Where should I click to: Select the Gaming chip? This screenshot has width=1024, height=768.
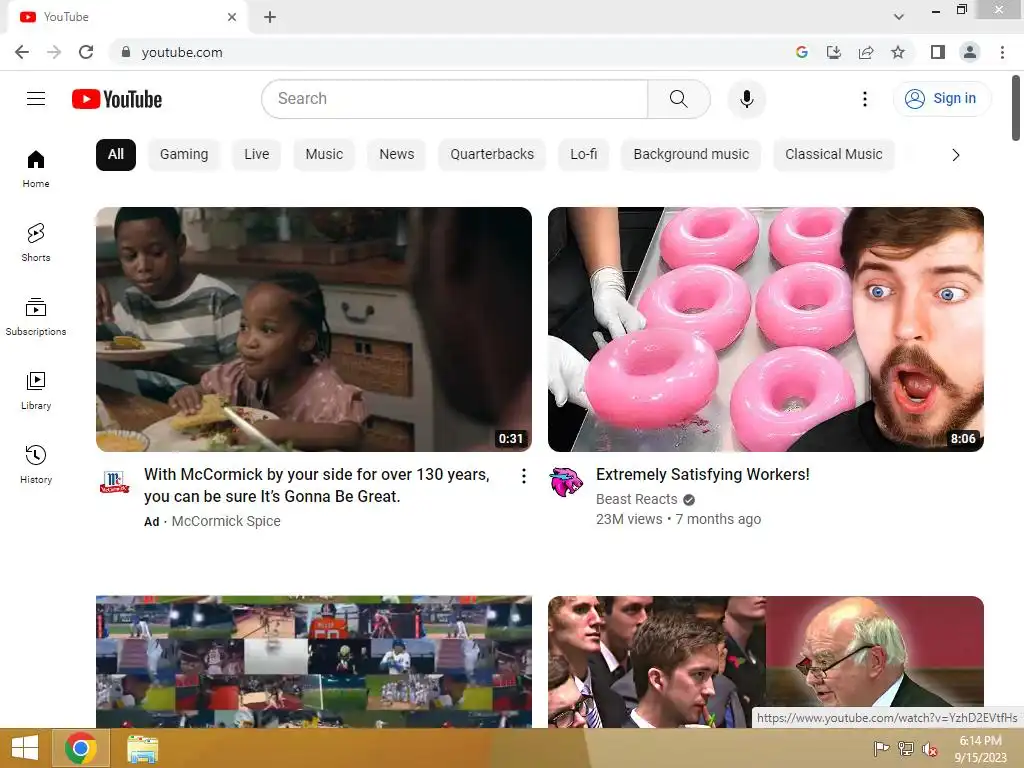[184, 155]
